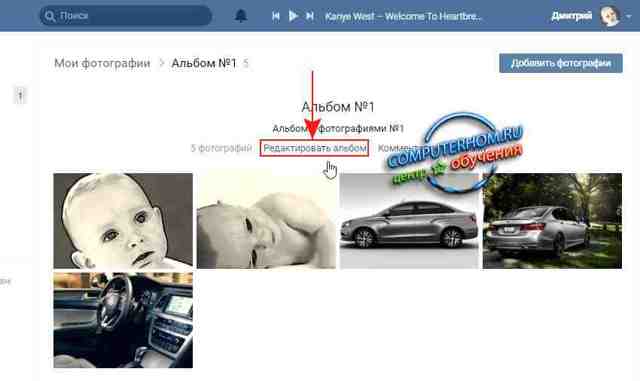Open the Kanye West track title
640x381 pixels.
pyautogui.click(x=403, y=16)
